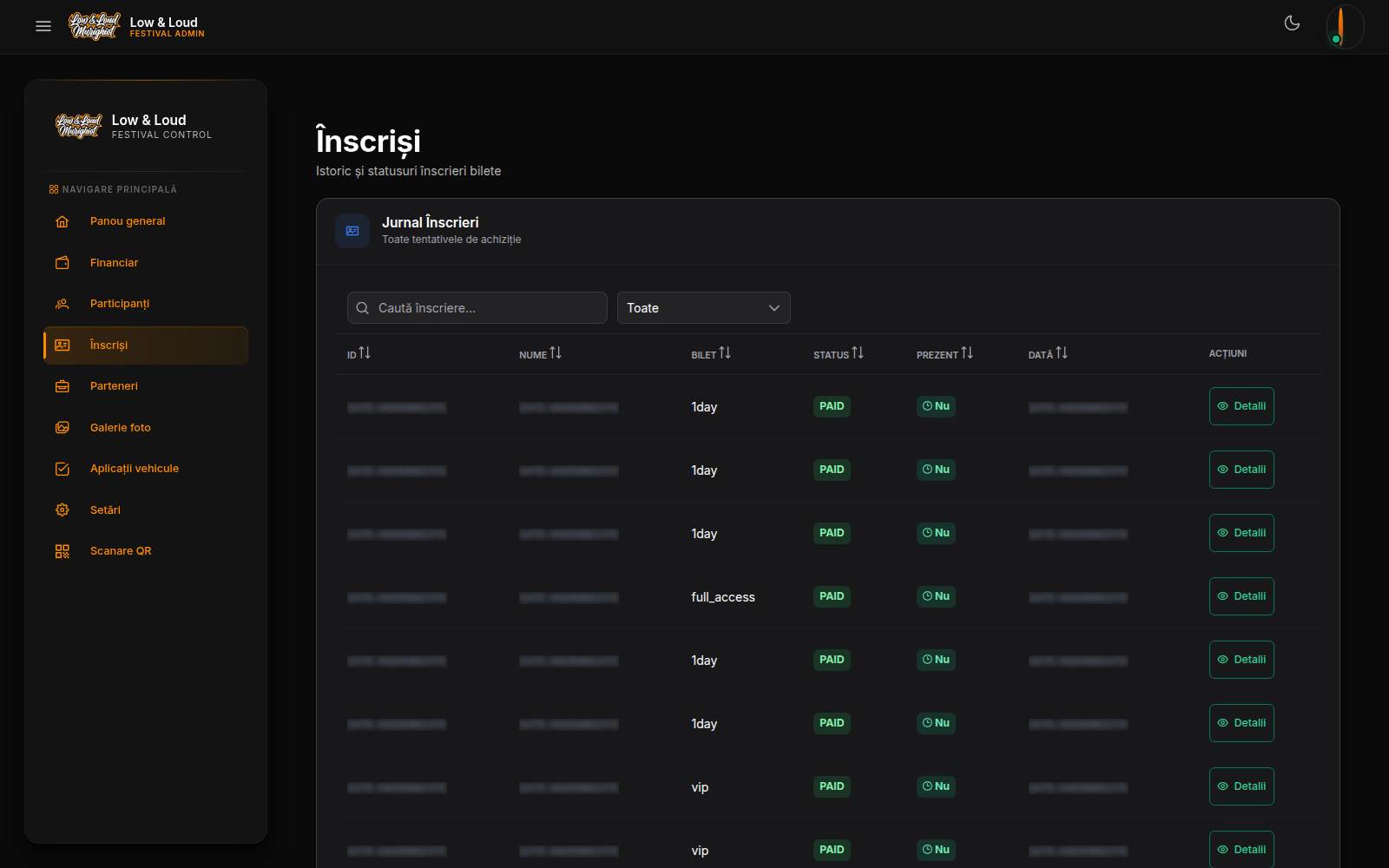This screenshot has width=1389, height=868.
Task: Click Detalii for the full_access ticket row
Action: point(1241,596)
